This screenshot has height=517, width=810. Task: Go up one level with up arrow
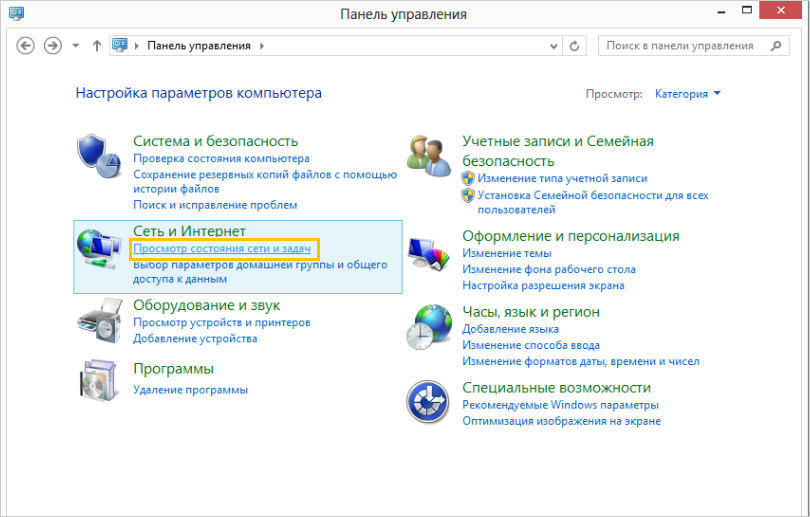[97, 46]
